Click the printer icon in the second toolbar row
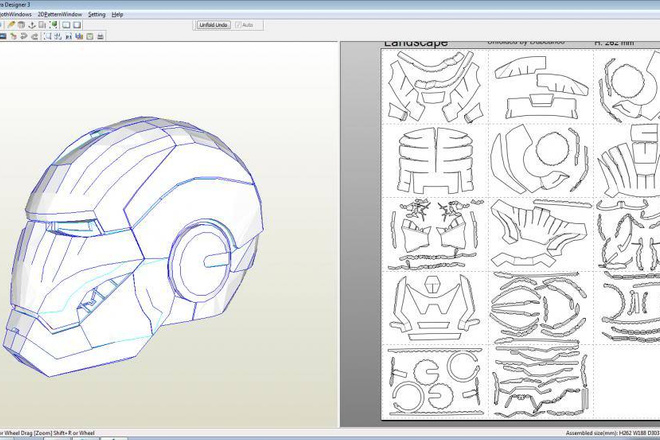The width and height of the screenshot is (660, 440). (100, 37)
